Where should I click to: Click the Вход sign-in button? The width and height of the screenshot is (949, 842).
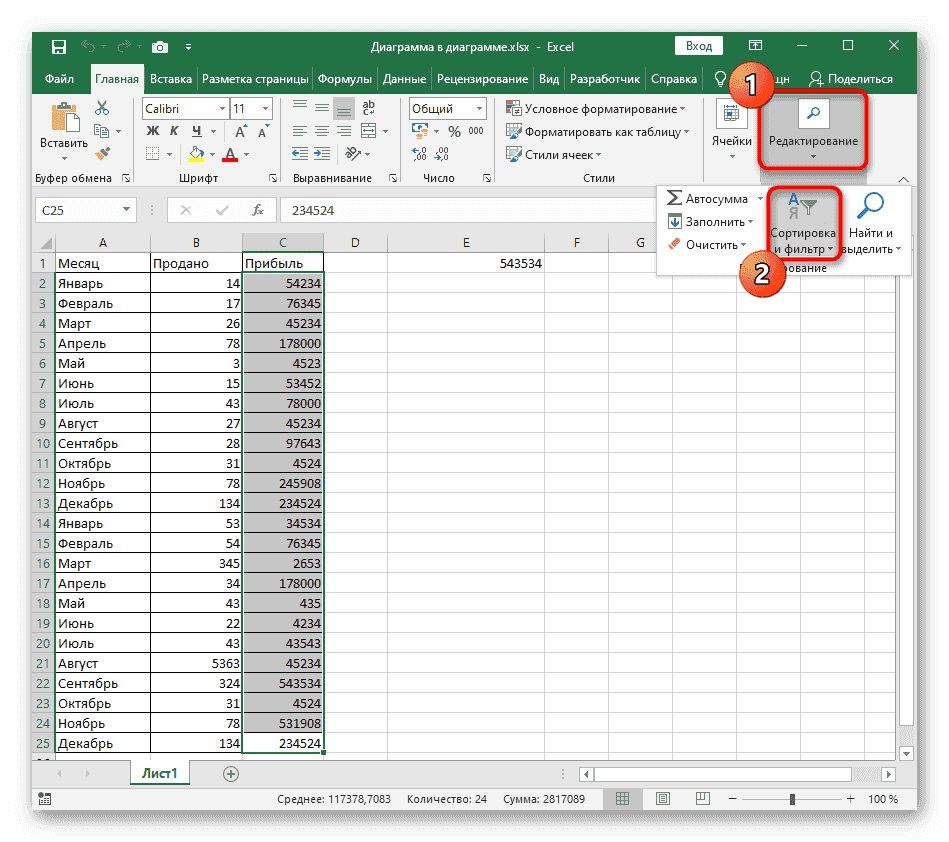click(x=699, y=46)
